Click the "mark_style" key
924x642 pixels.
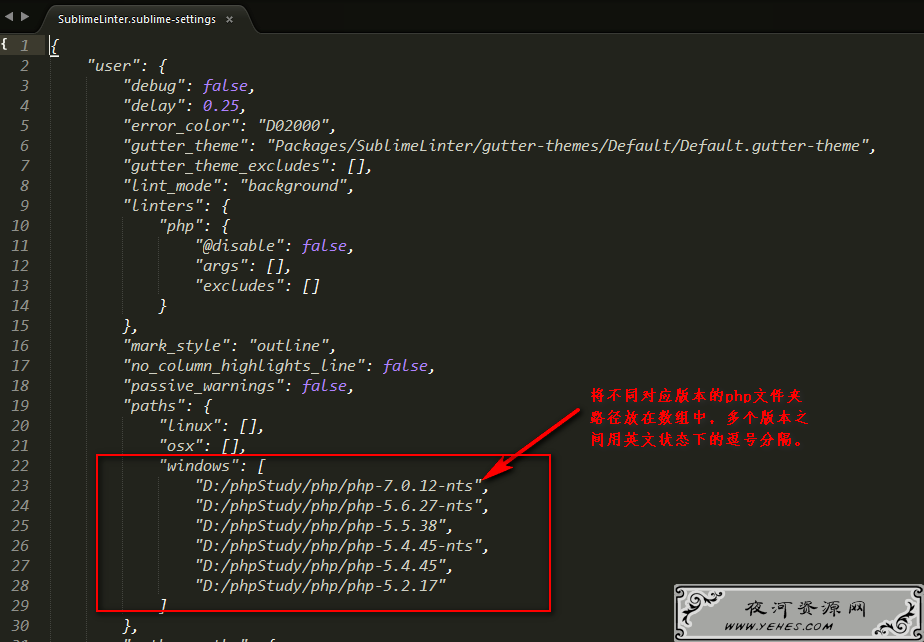pyautogui.click(x=176, y=345)
